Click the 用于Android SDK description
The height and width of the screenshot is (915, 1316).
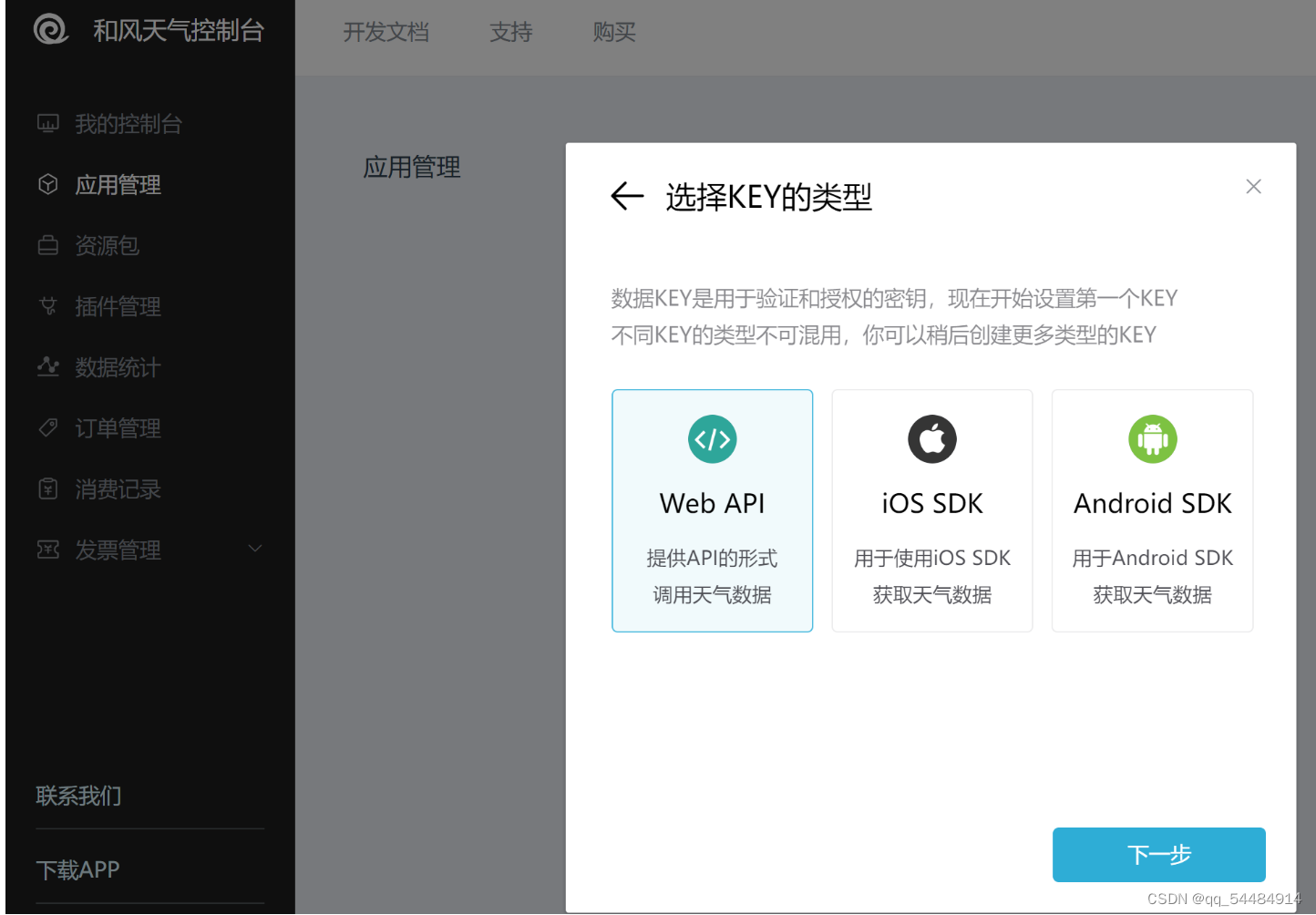pos(1153,558)
